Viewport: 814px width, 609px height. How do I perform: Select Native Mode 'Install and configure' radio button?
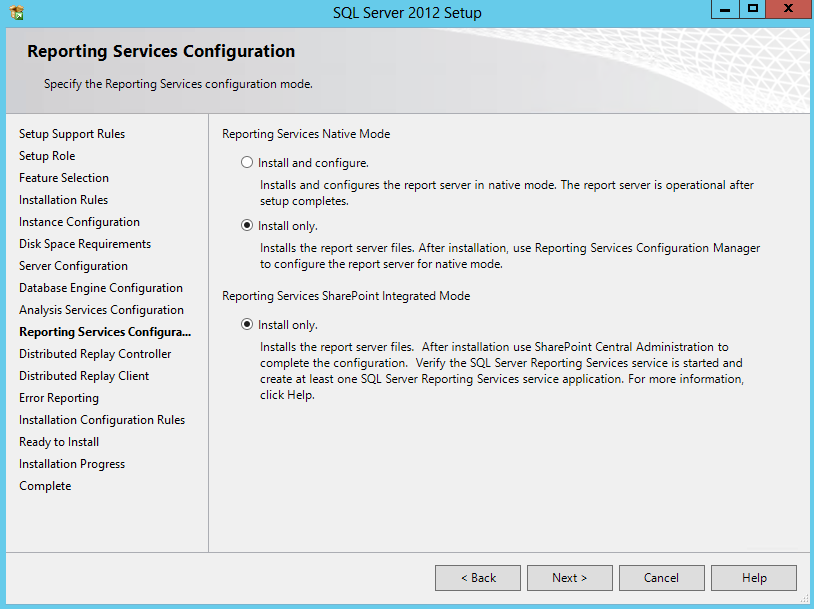click(247, 163)
